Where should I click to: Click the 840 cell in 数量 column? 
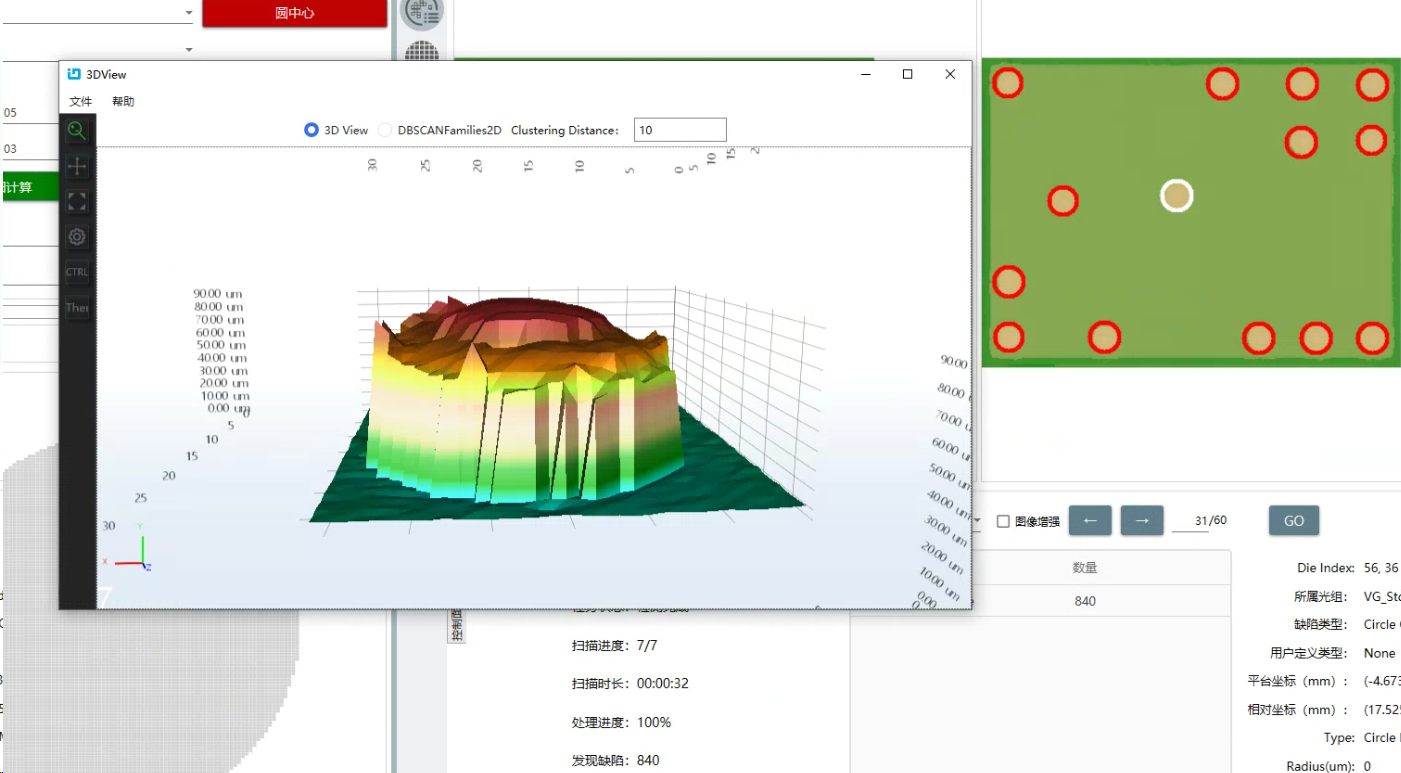point(1085,601)
